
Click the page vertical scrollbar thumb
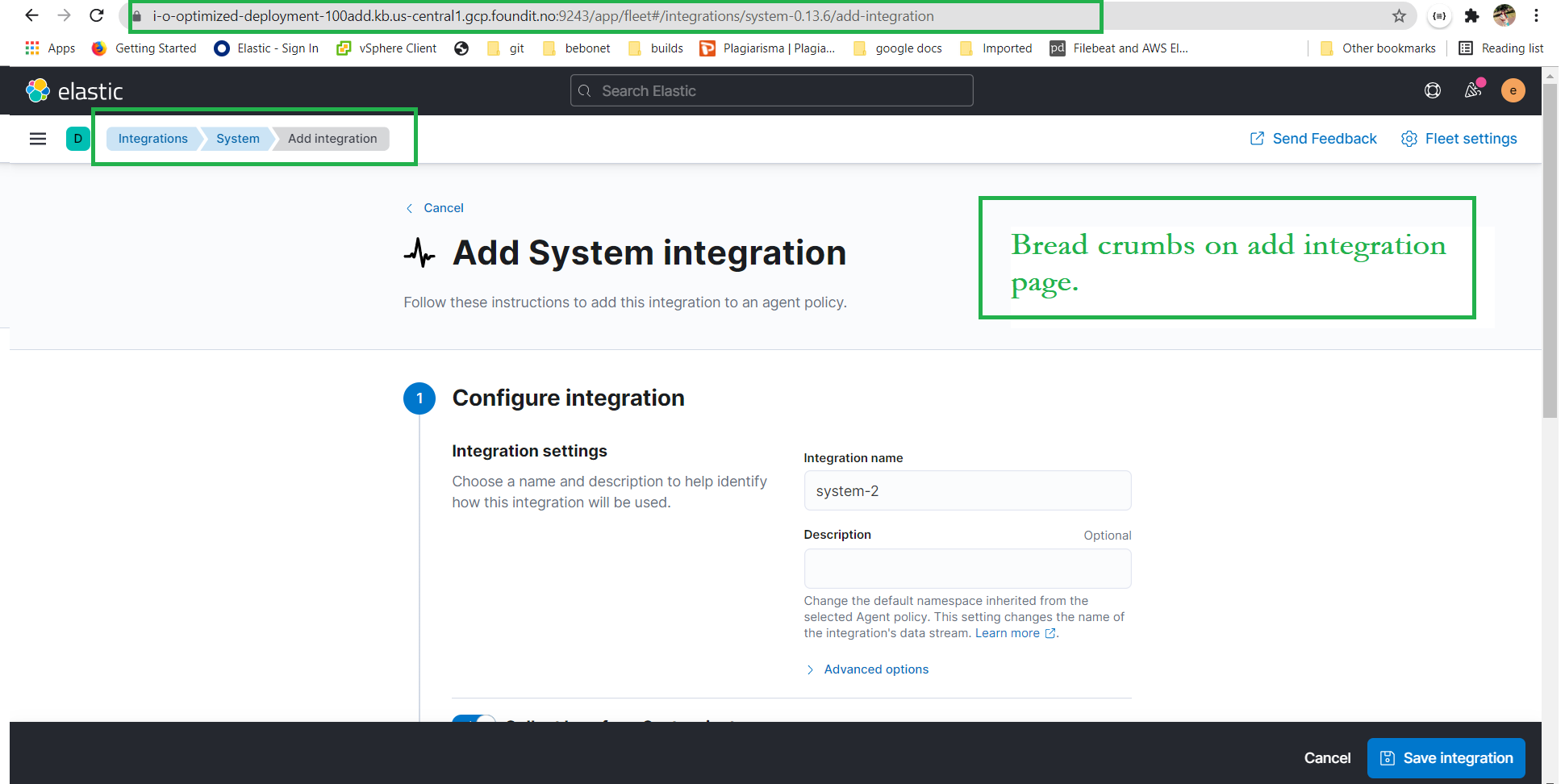click(x=1550, y=250)
